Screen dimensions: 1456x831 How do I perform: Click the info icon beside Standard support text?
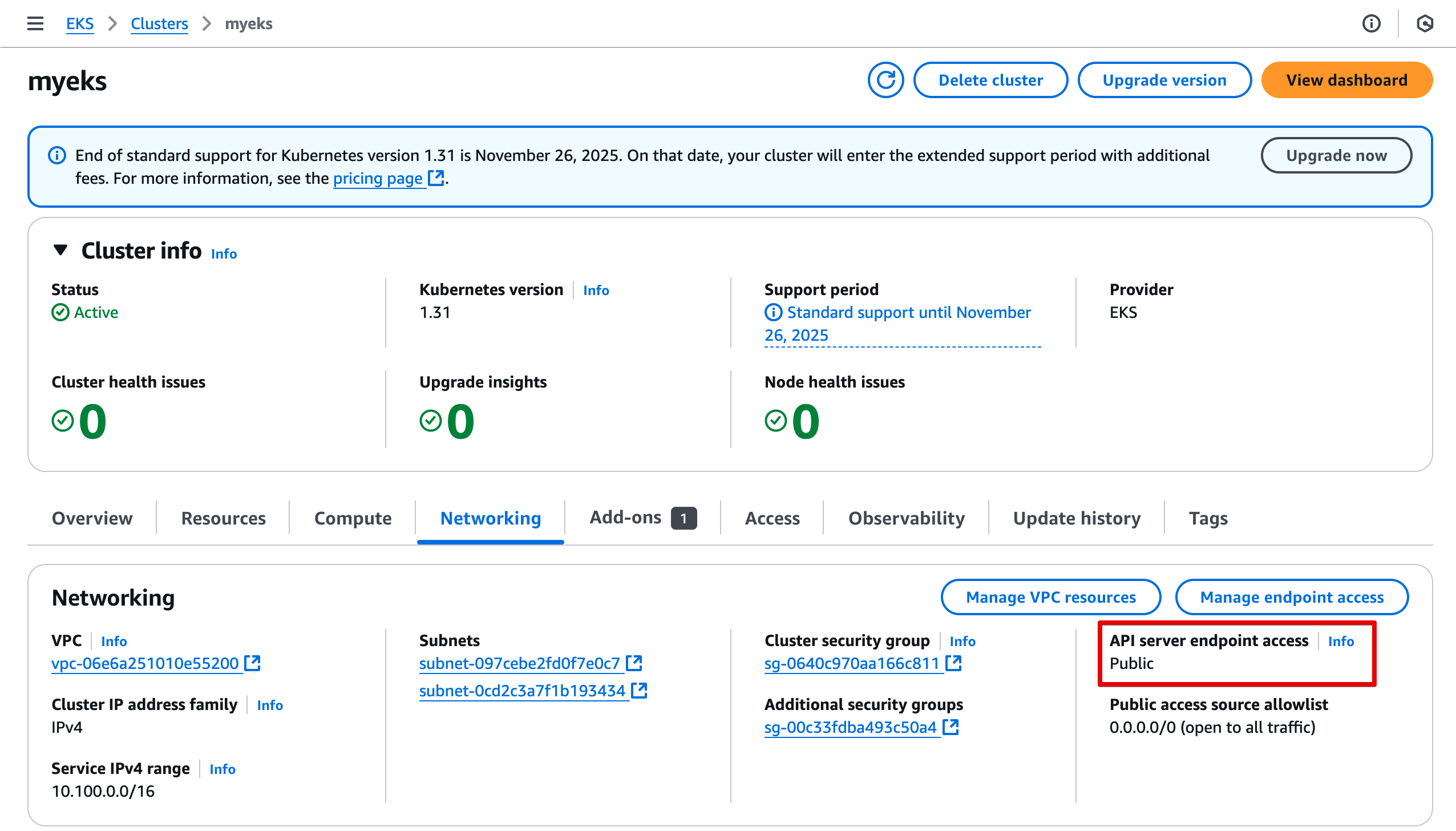pos(774,312)
